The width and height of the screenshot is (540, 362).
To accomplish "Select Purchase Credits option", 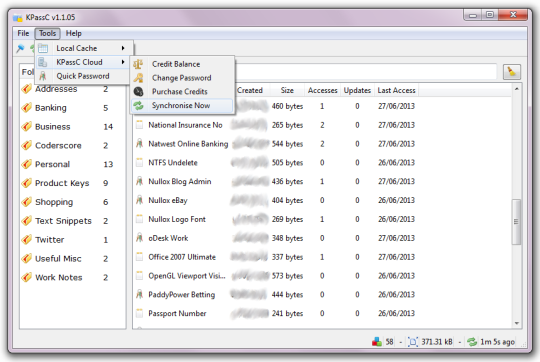I will pos(182,92).
